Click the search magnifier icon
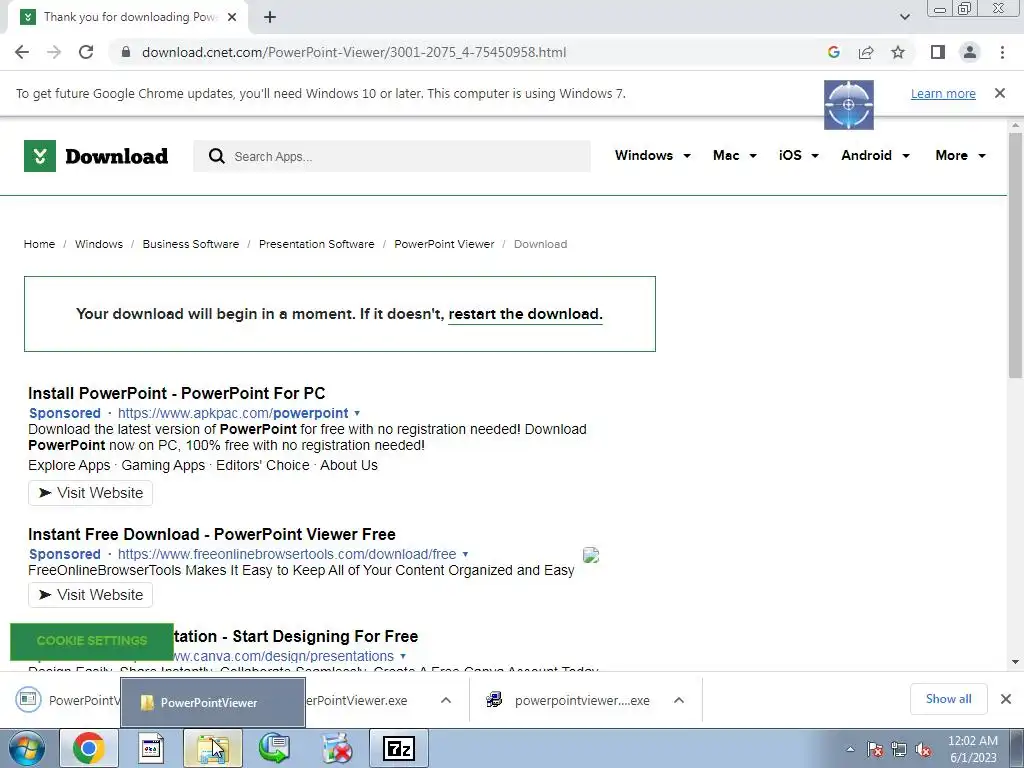Screen dimensions: 1024x768 click(216, 156)
